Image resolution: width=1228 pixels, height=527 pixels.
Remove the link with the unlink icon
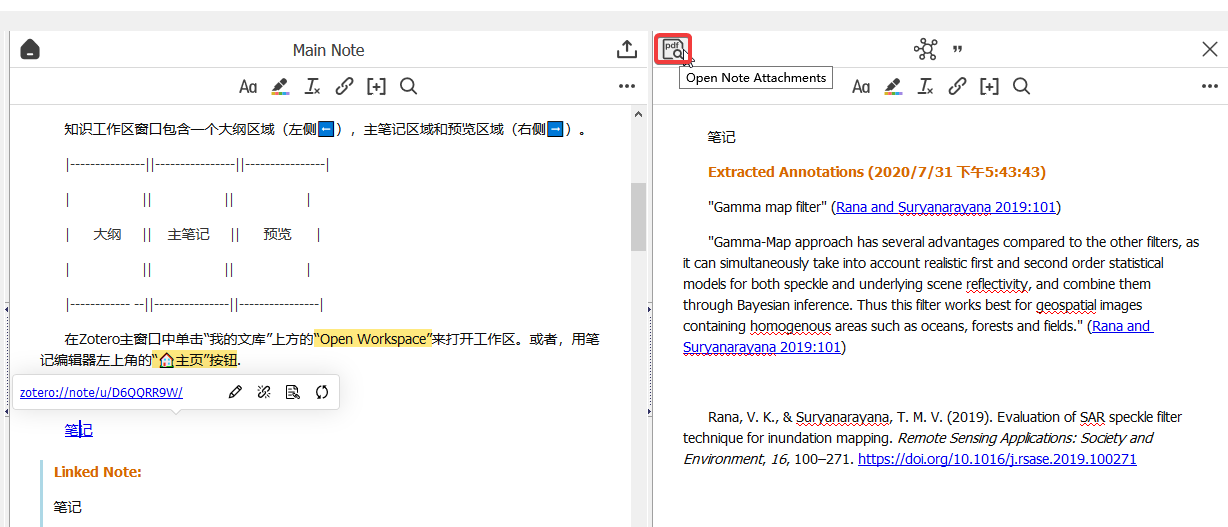point(264,392)
